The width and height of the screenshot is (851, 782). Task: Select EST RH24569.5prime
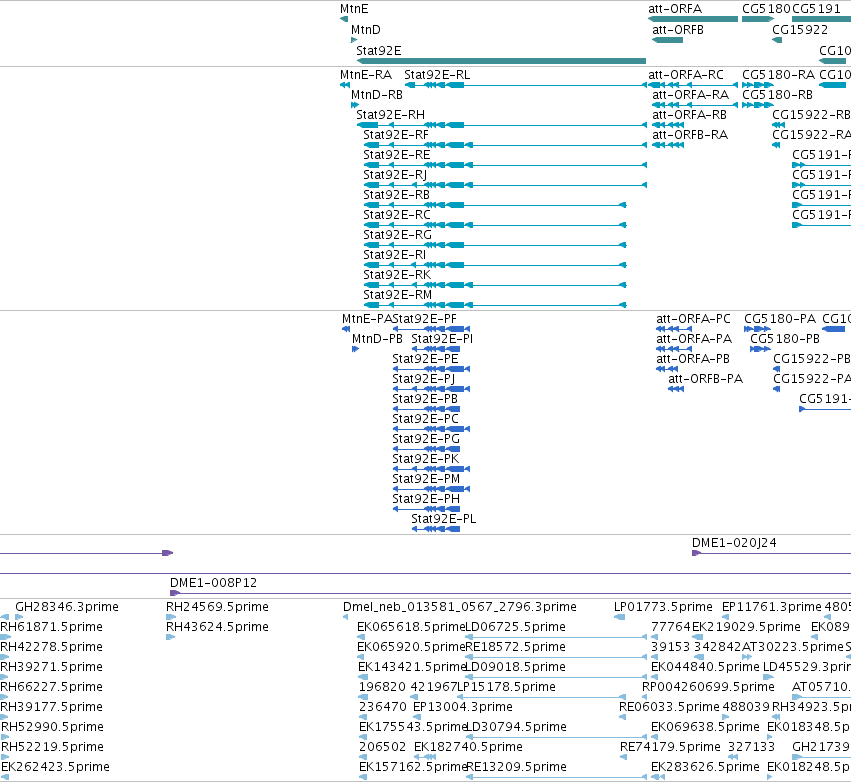[217, 607]
